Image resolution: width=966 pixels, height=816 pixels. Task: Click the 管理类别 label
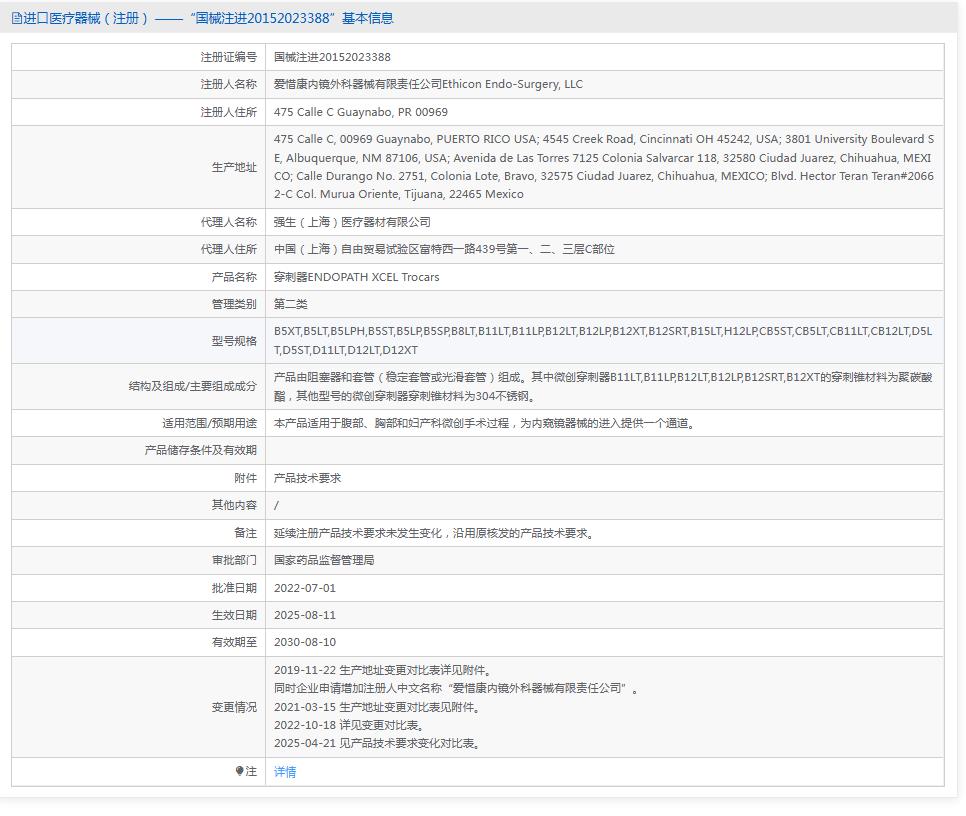click(234, 304)
